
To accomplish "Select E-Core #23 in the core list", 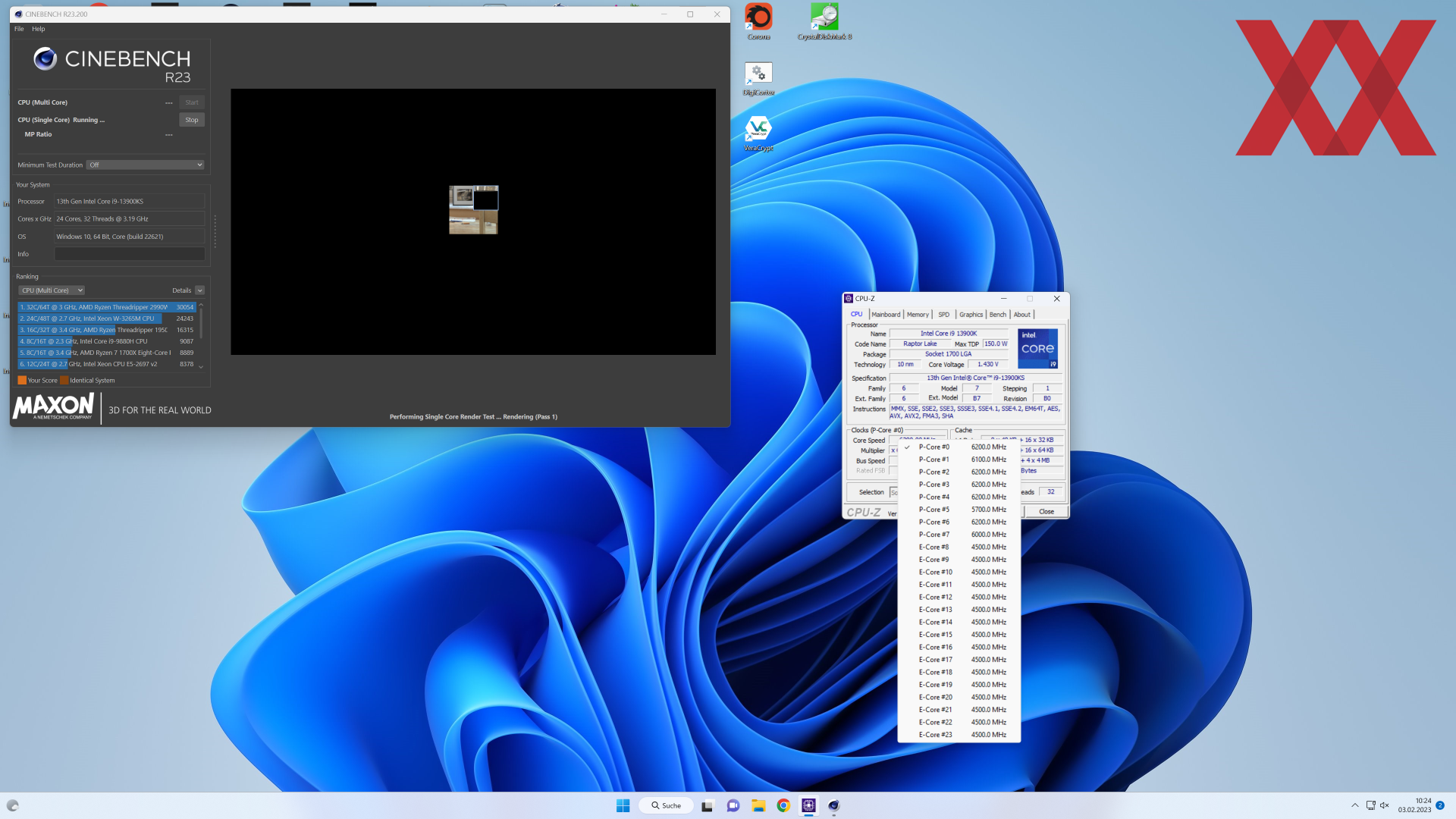I will point(959,735).
